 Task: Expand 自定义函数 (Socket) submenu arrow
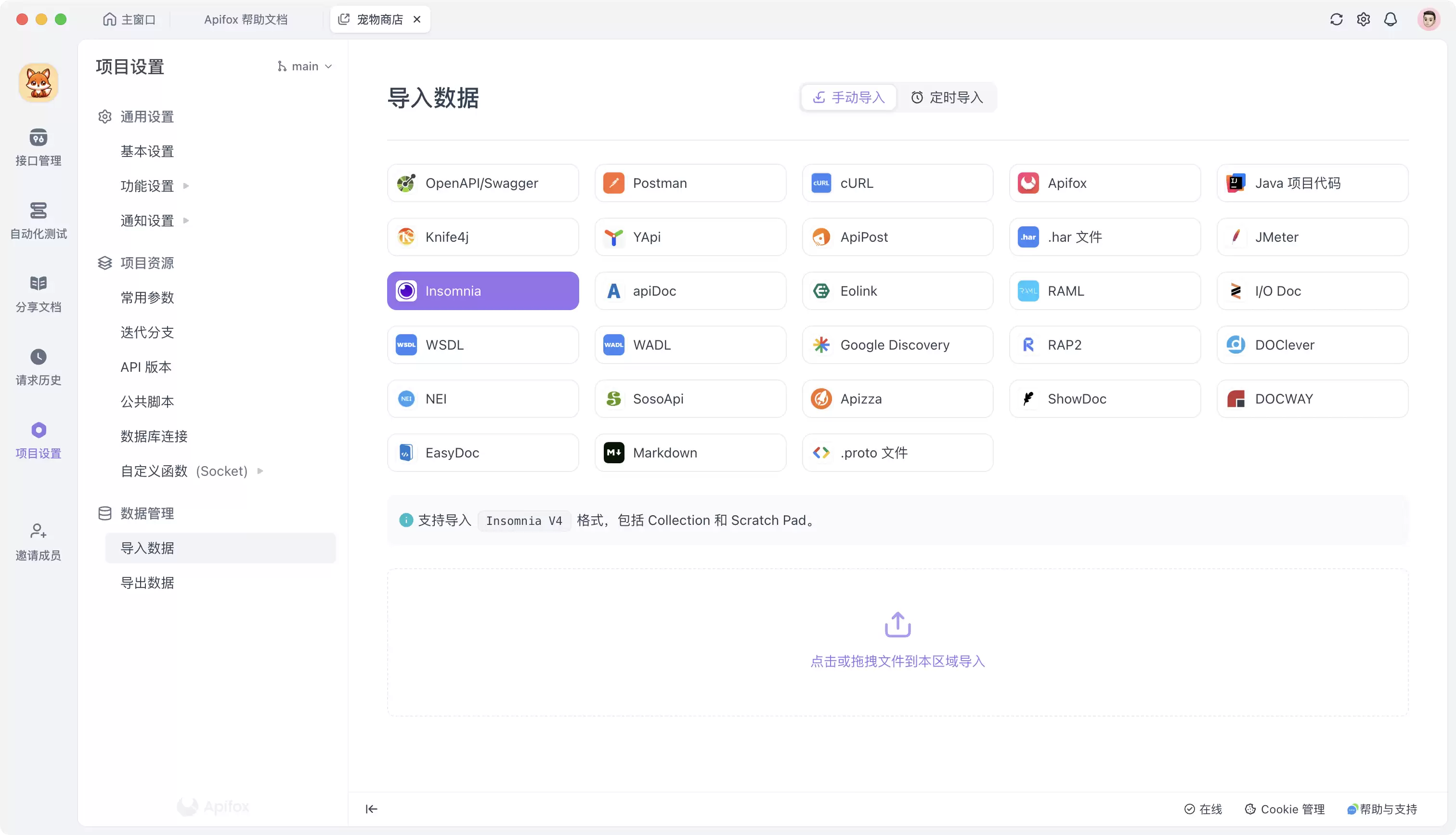pos(260,471)
